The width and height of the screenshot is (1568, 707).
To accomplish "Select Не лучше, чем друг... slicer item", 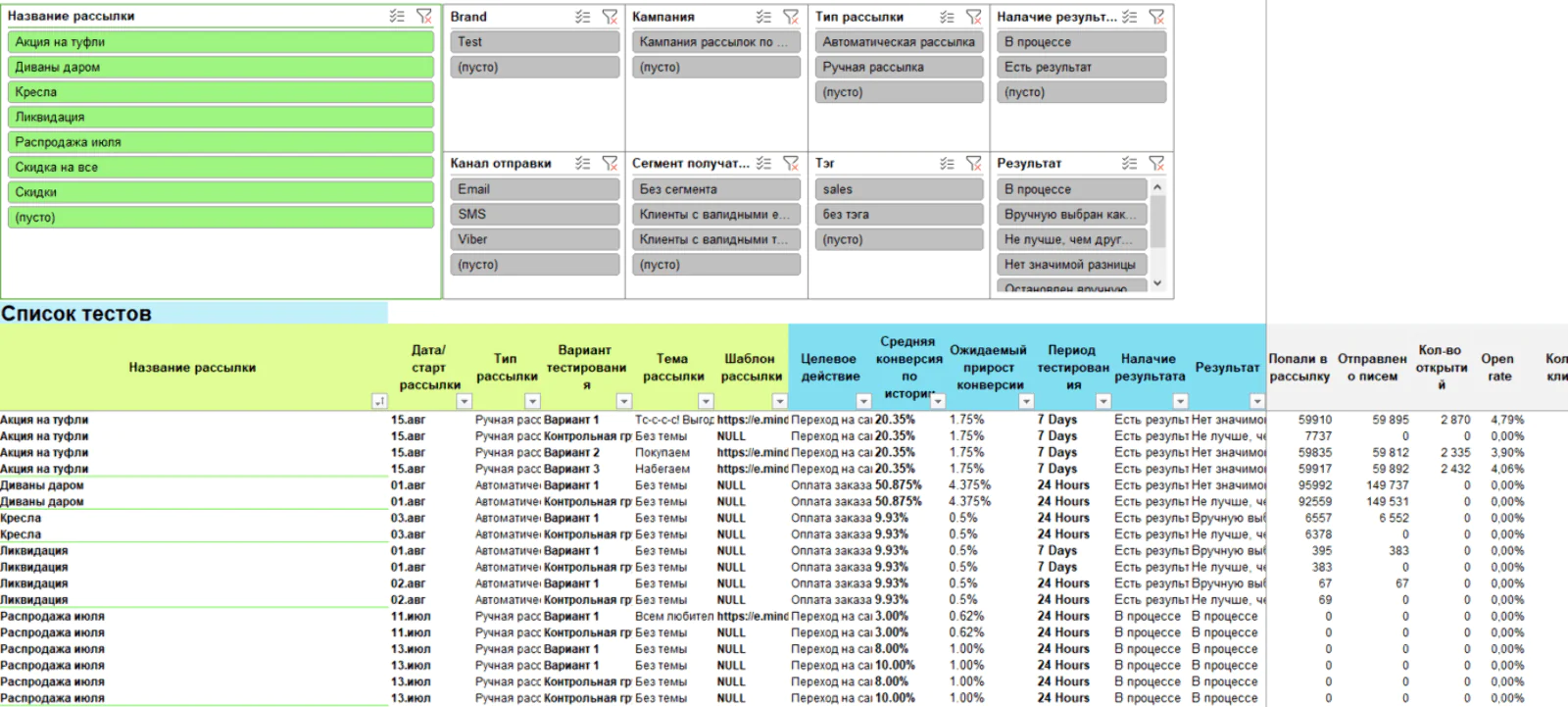I will [1072, 239].
